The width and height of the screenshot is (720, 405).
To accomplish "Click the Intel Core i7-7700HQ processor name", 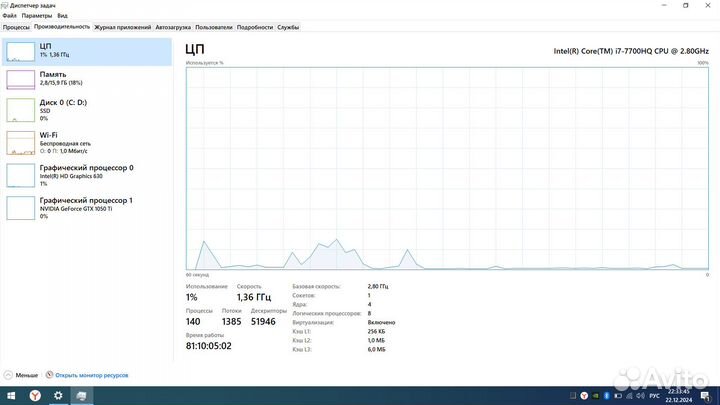I will (x=631, y=51).
